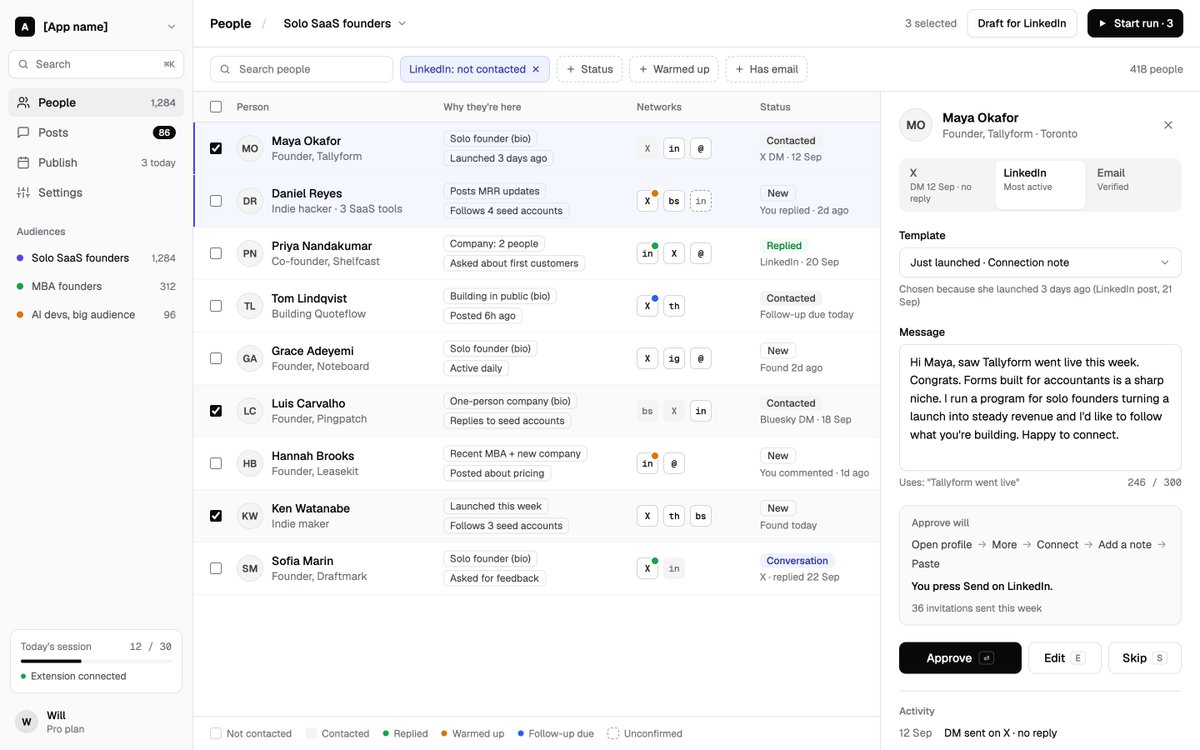Select the 'Solo SaaS founders' audience in sidebar
The width and height of the screenshot is (1200, 750).
96,258
